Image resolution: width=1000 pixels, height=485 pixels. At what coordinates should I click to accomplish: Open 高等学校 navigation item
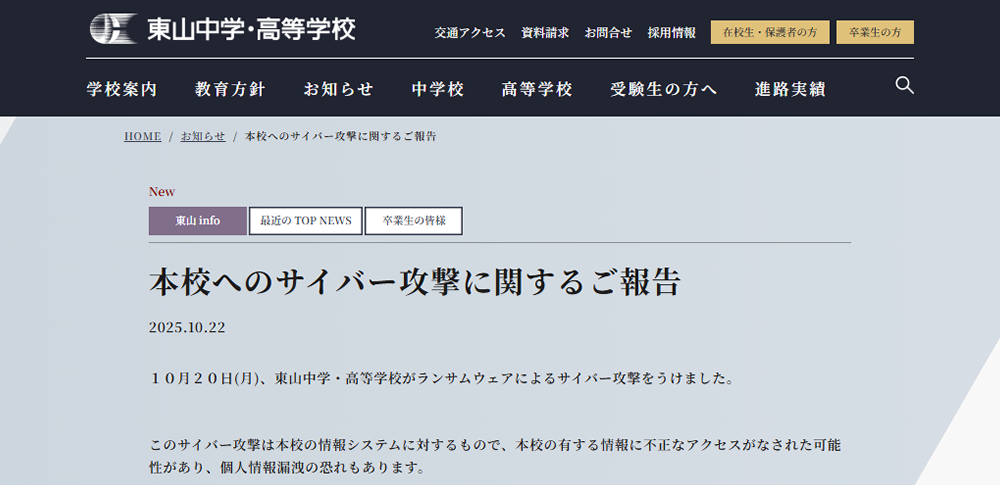[537, 89]
